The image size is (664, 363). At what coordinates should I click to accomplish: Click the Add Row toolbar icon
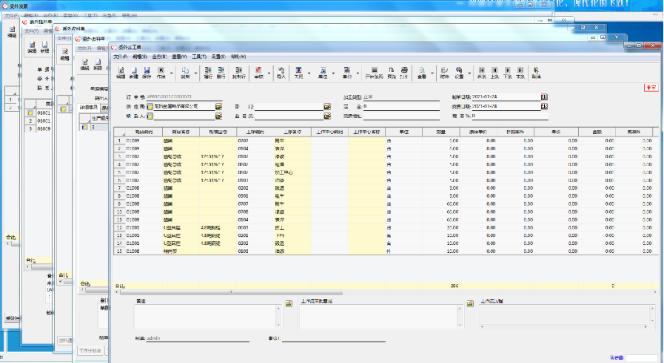(x=208, y=72)
